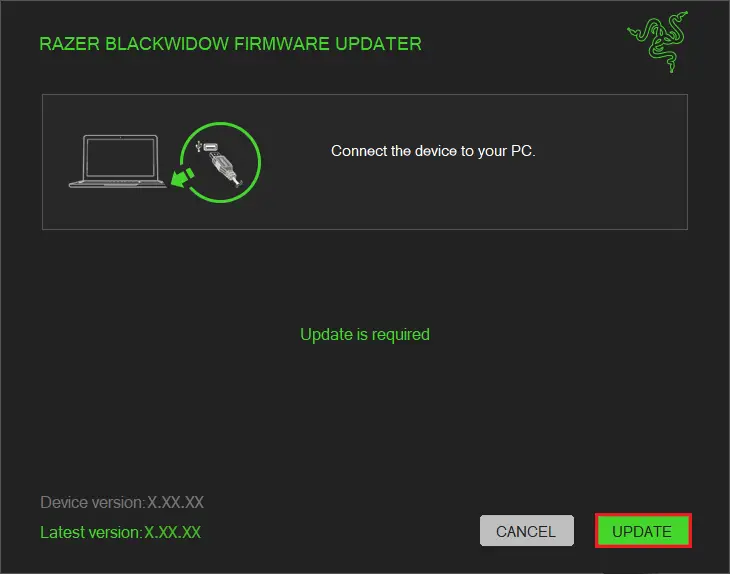
Task: Click the 'Latest version:' label
Action: [x=91, y=532]
